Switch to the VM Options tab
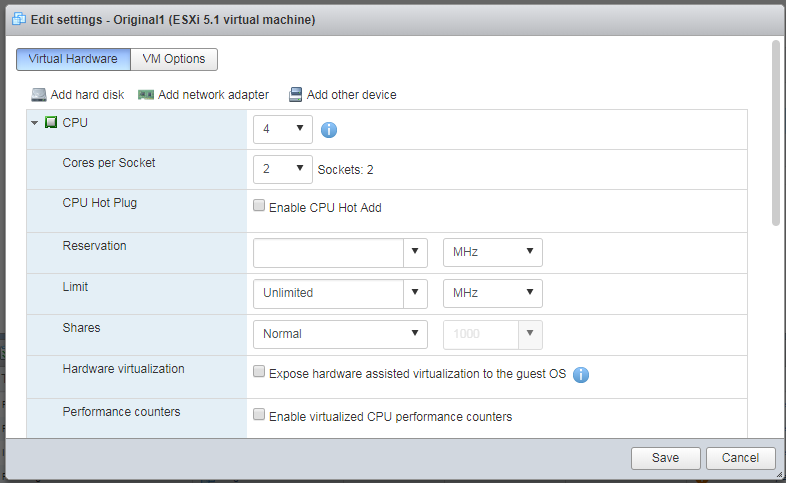The height and width of the screenshot is (483, 786). click(x=174, y=59)
